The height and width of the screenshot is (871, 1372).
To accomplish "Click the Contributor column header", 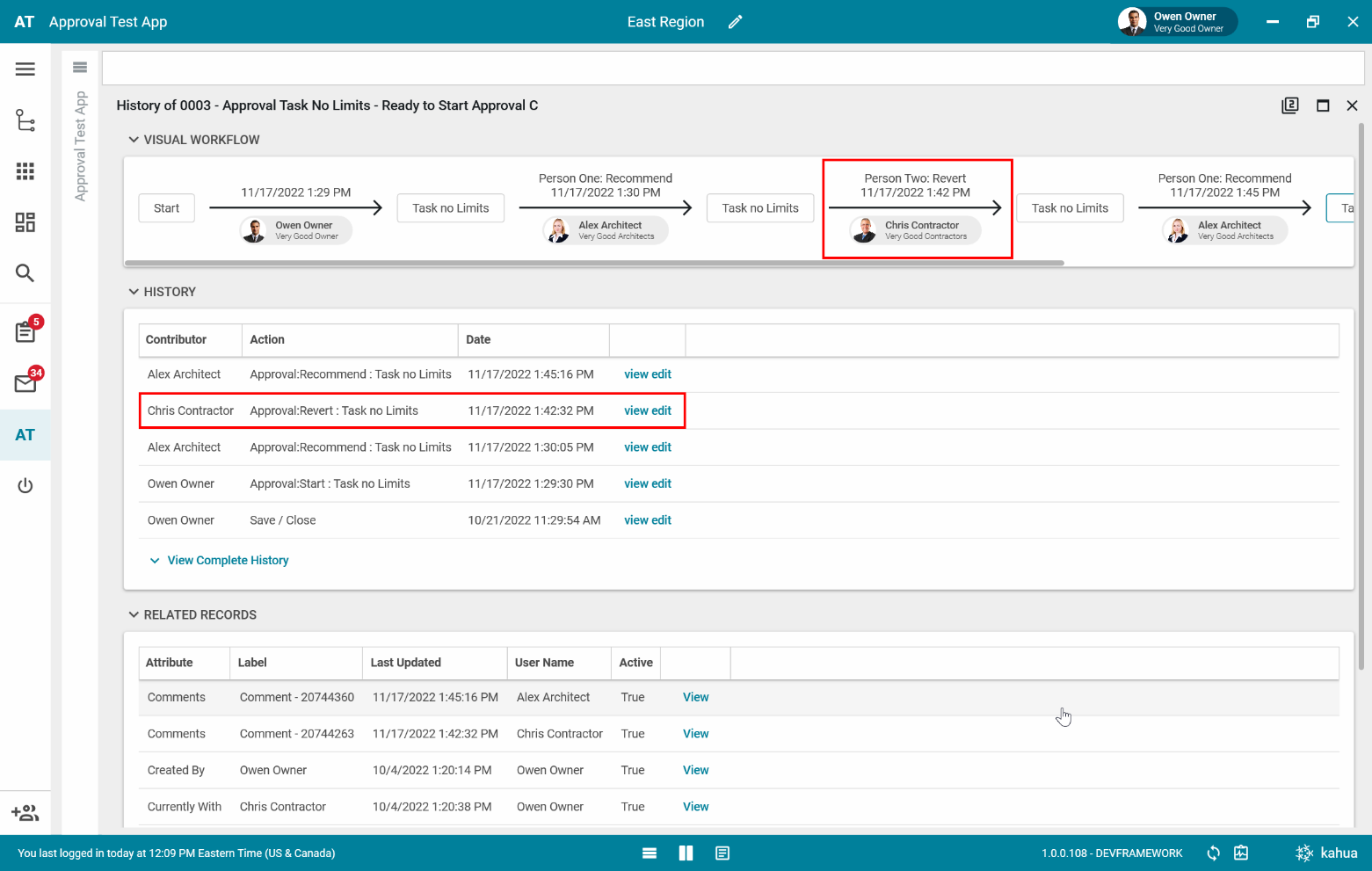I will tap(177, 339).
